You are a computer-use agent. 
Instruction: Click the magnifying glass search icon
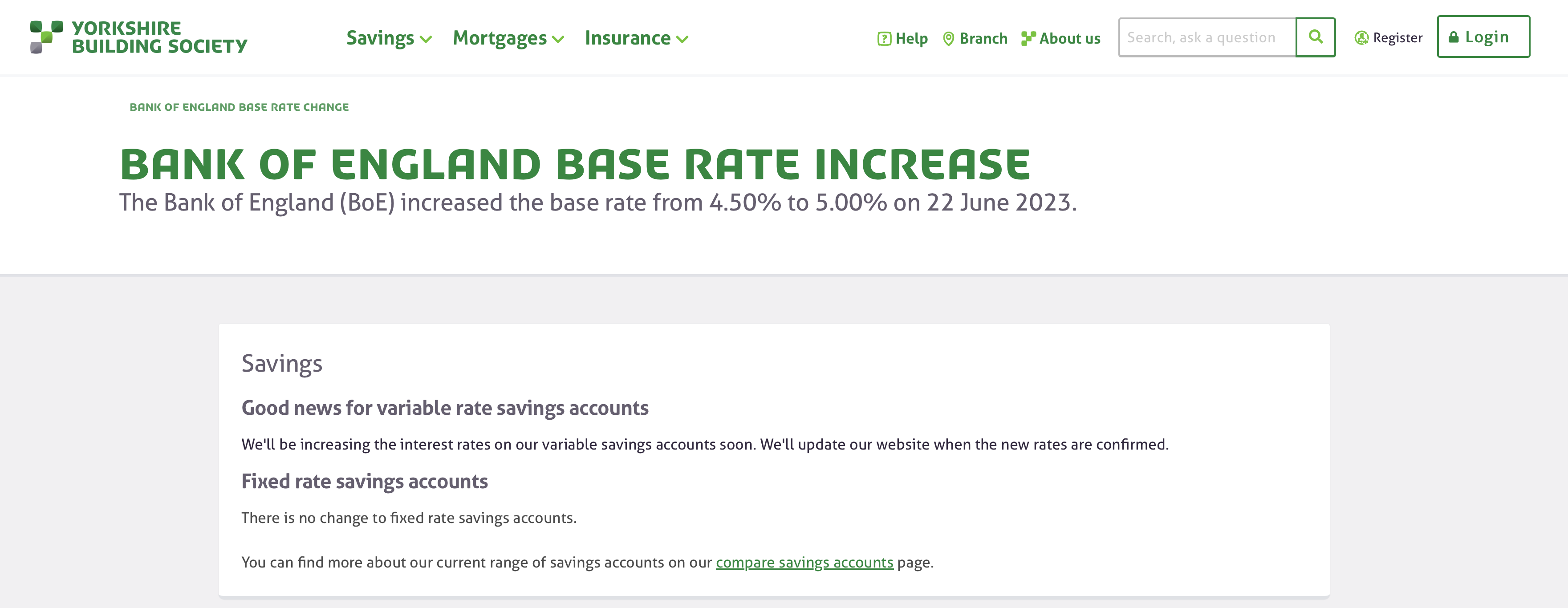click(1316, 37)
